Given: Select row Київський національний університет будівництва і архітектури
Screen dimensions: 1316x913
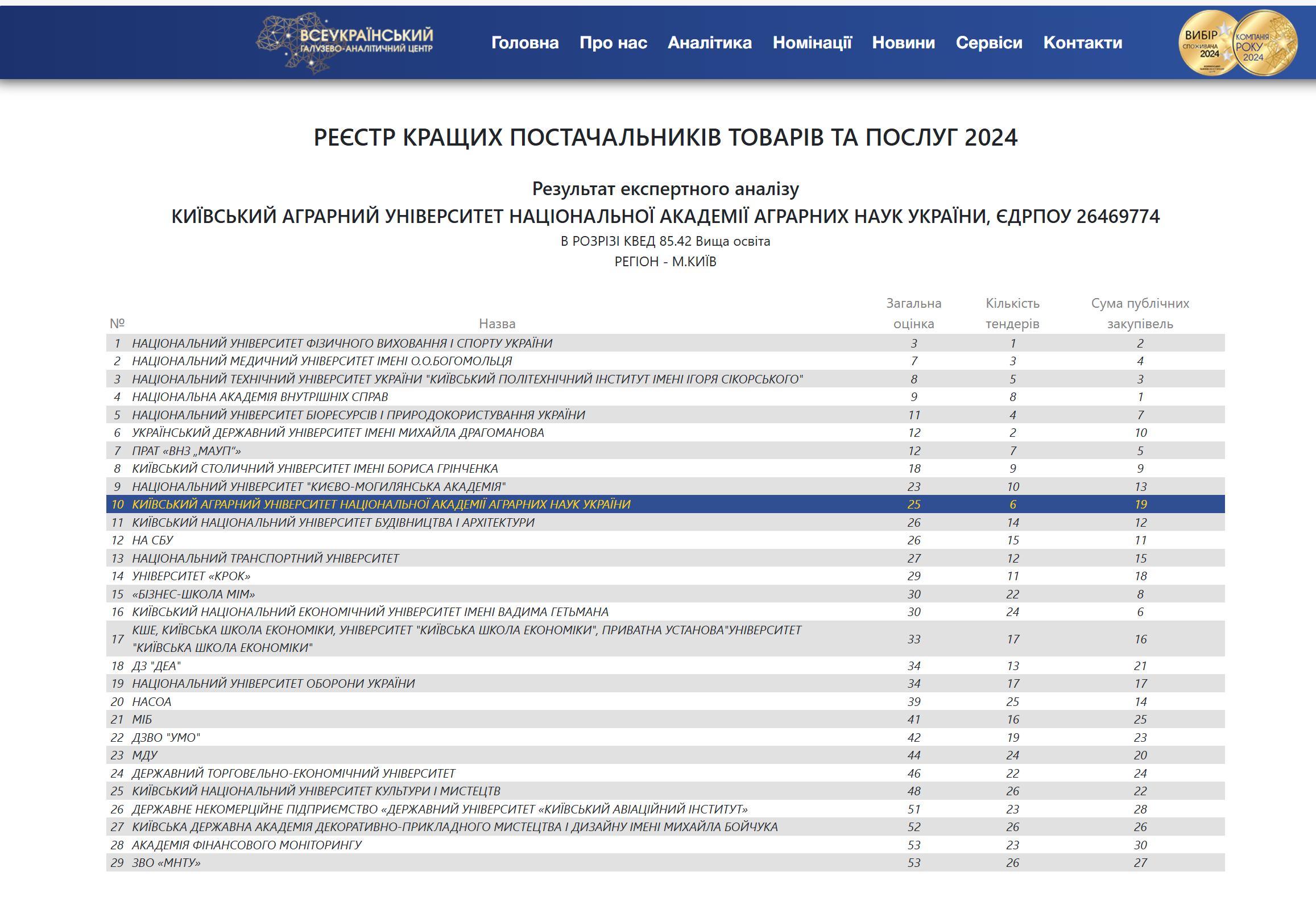Looking at the screenshot, I should point(665,522).
